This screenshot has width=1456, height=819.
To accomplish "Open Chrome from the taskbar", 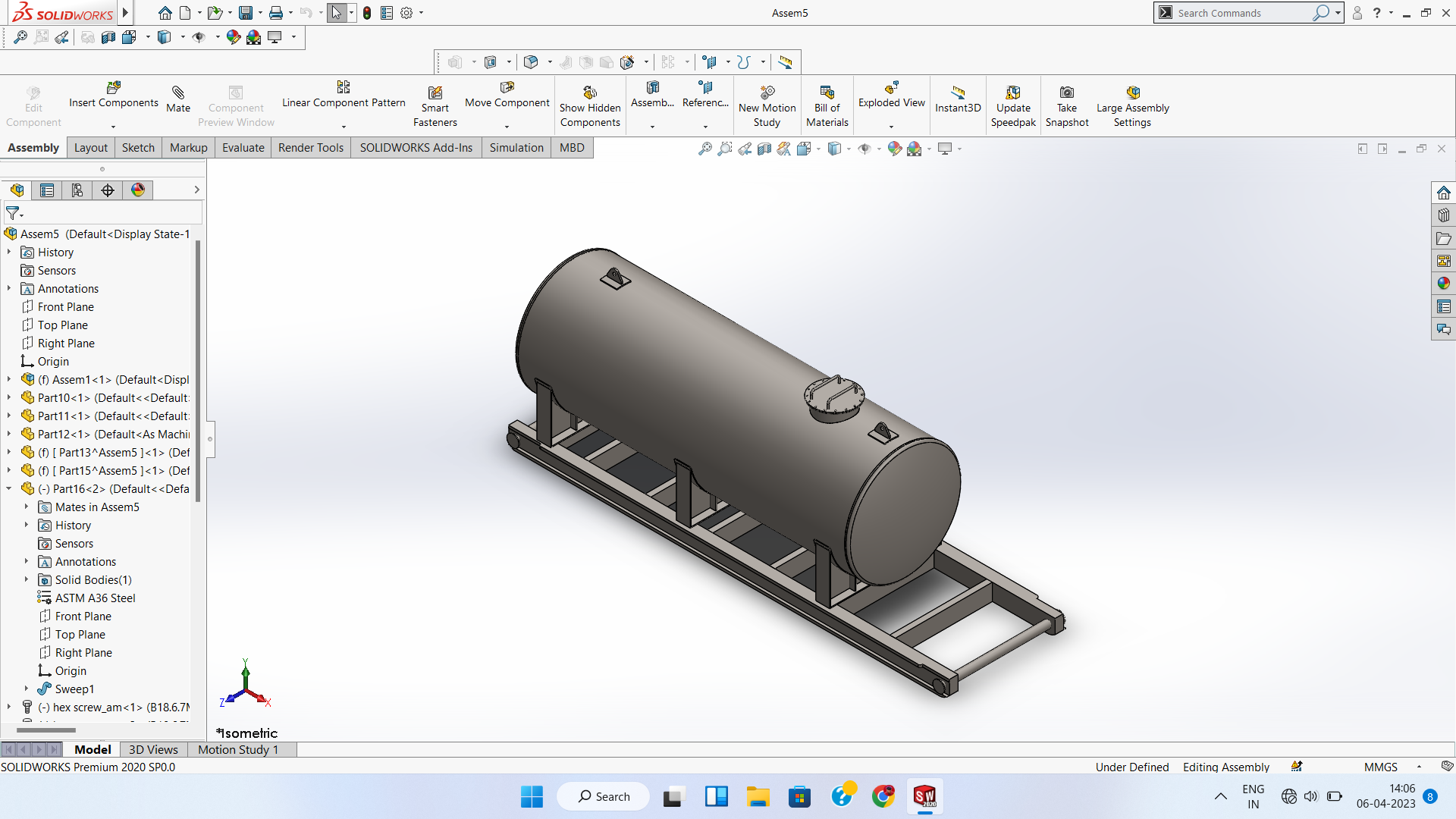I will click(883, 796).
